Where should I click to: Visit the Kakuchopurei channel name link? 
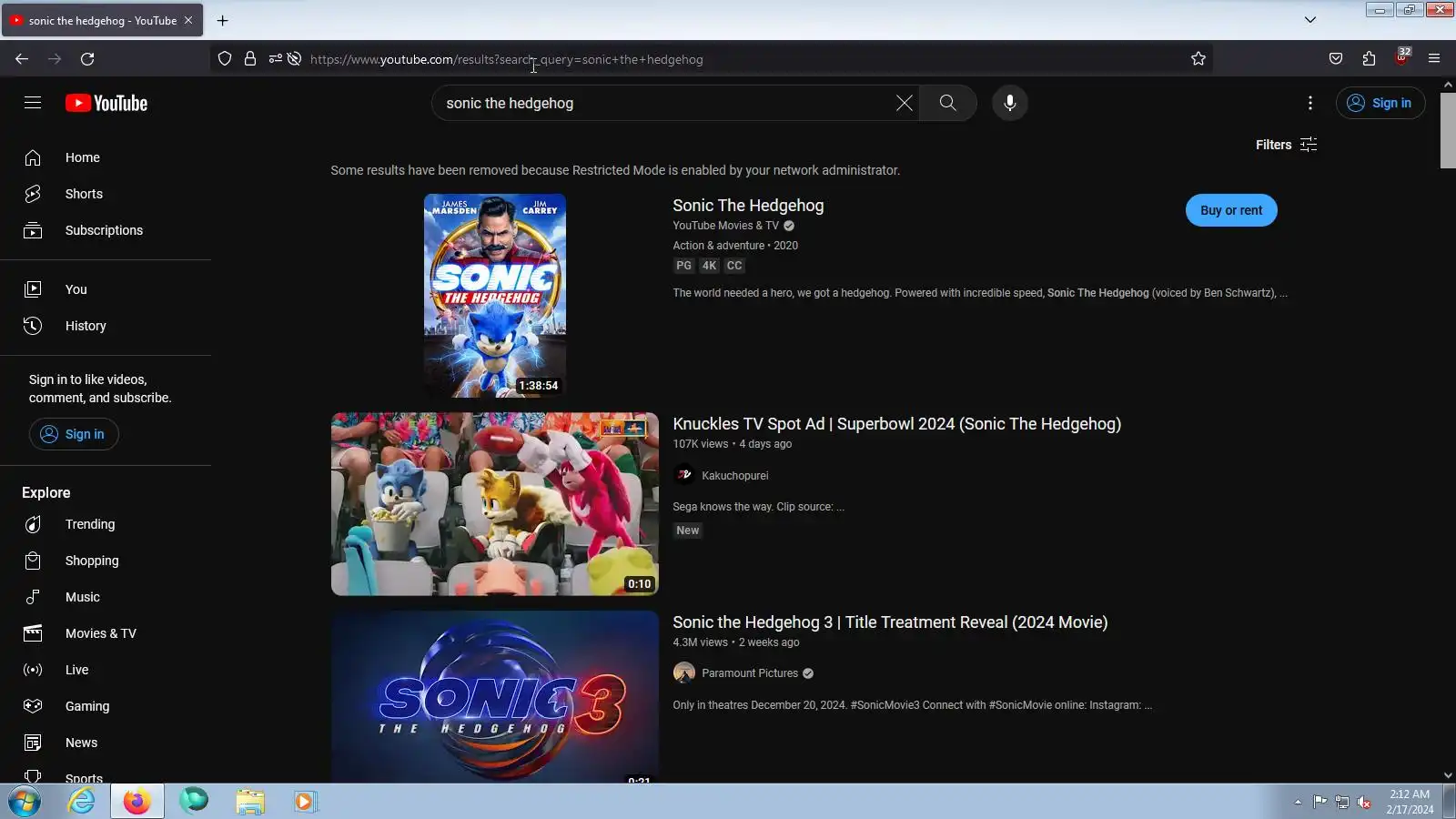click(734, 476)
